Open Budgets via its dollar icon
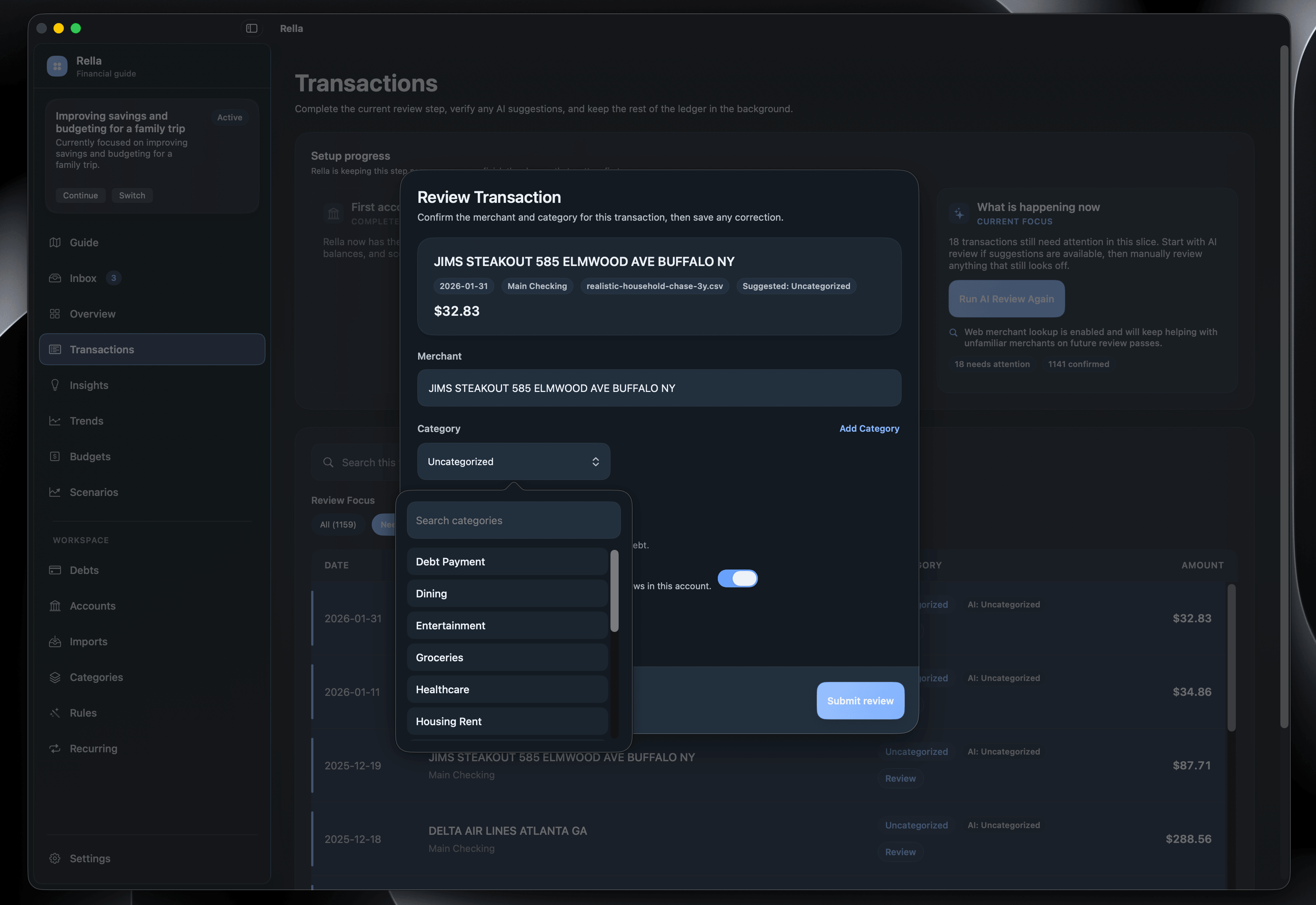1316x905 pixels. click(x=55, y=457)
